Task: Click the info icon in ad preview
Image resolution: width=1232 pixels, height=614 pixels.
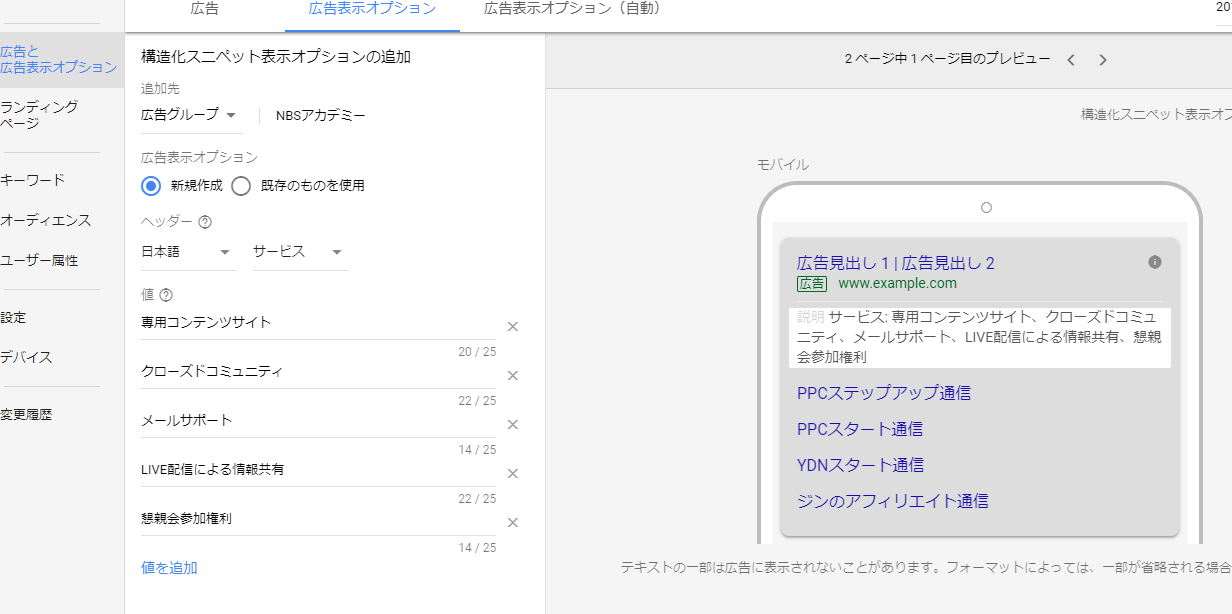Action: (1155, 262)
